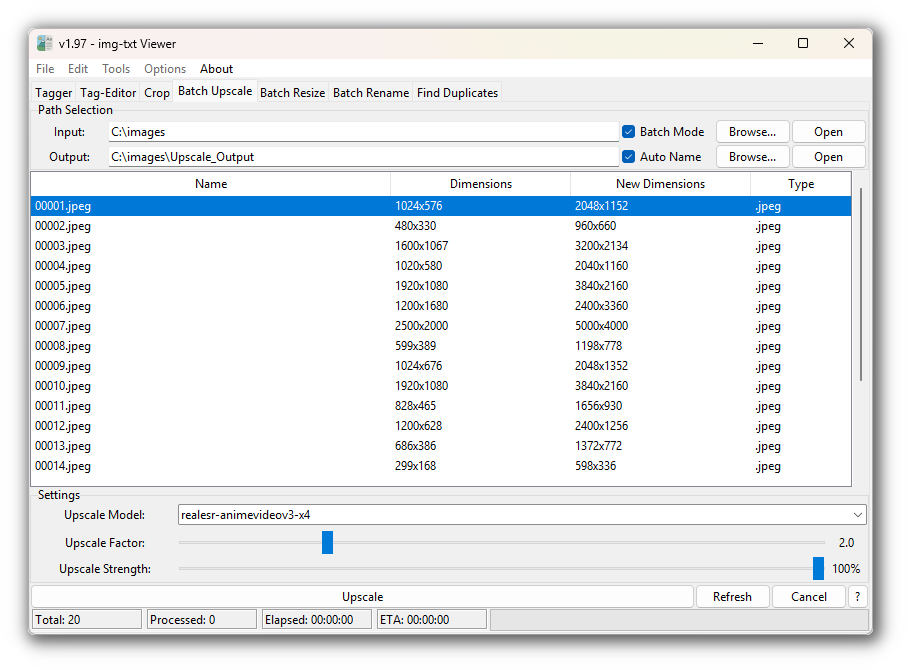Screen dimensions: 908x670
Task: Switch to the Find Duplicates tab
Action: point(457,93)
